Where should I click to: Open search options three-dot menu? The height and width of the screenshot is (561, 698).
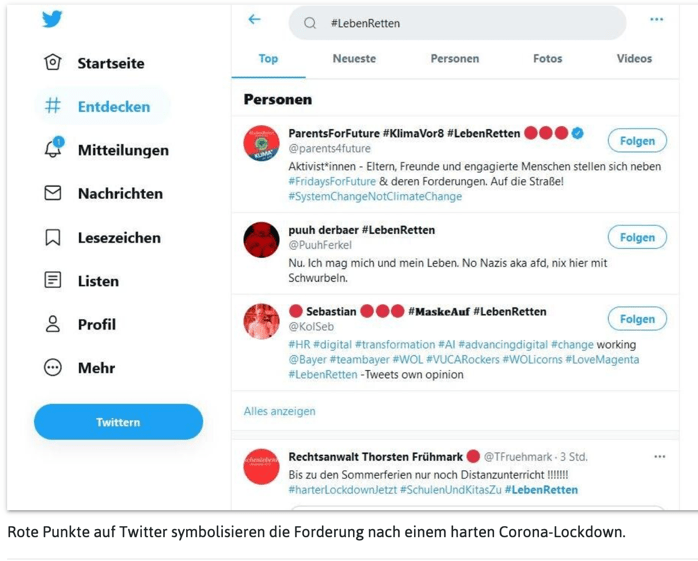[x=656, y=20]
